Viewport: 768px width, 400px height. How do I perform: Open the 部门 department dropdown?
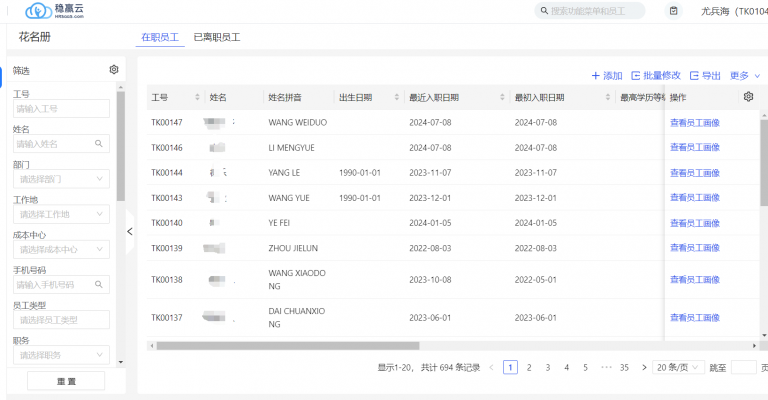(61, 180)
